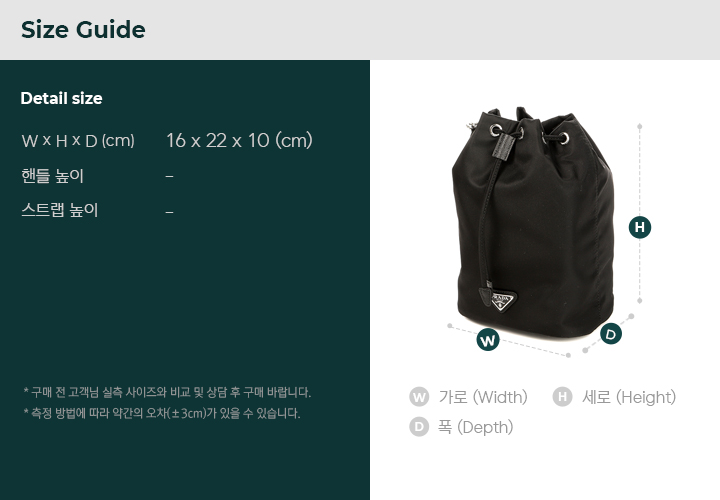Click the Size Guide heading
Viewport: 720px width, 500px height.
pyautogui.click(x=83, y=30)
